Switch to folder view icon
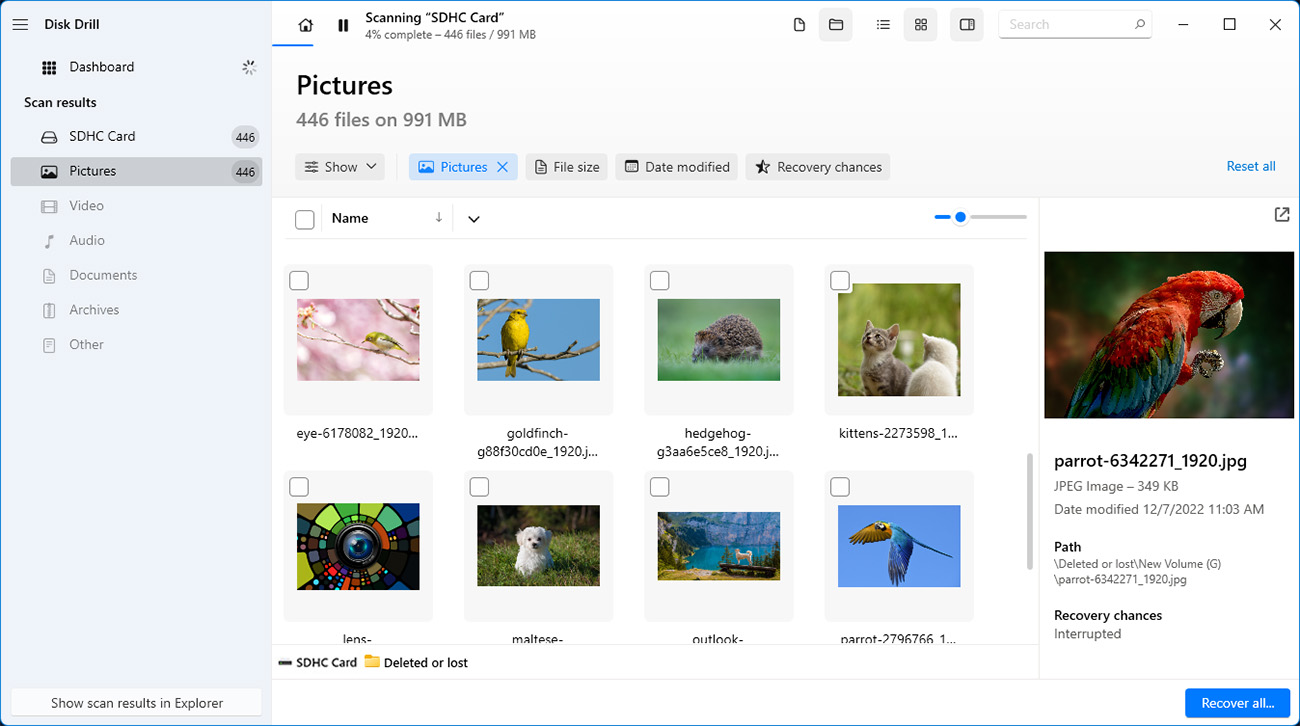Image resolution: width=1300 pixels, height=726 pixels. [x=836, y=25]
